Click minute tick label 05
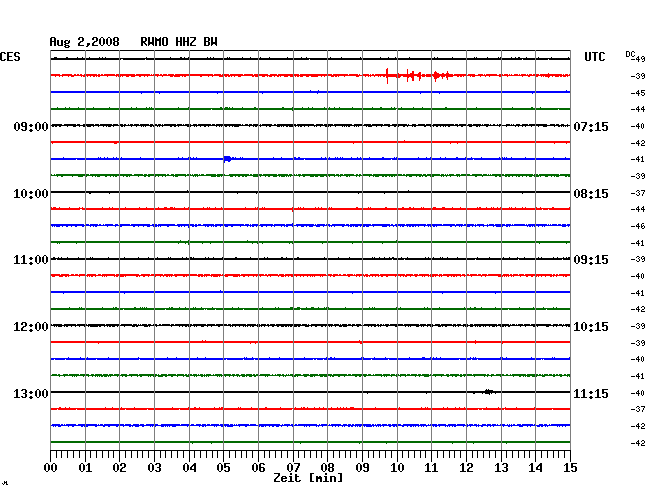 pyautogui.click(x=223, y=467)
